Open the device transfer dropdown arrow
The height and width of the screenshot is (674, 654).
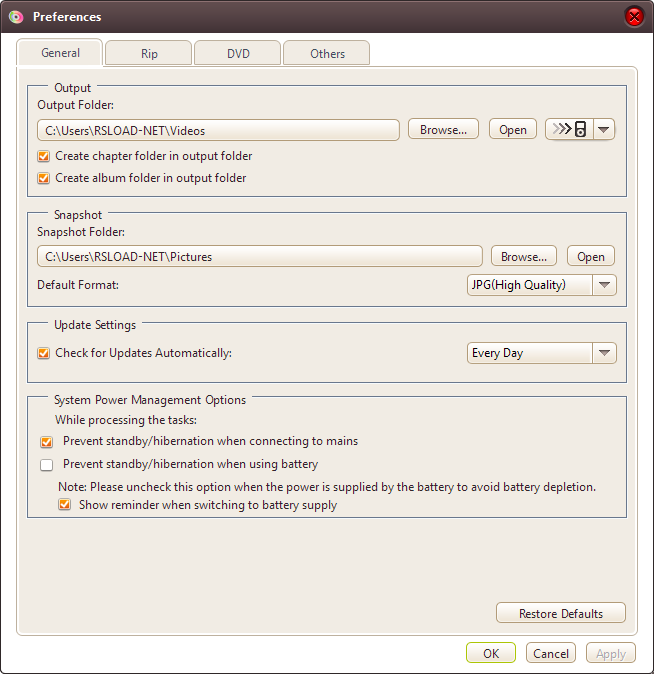pyautogui.click(x=604, y=129)
